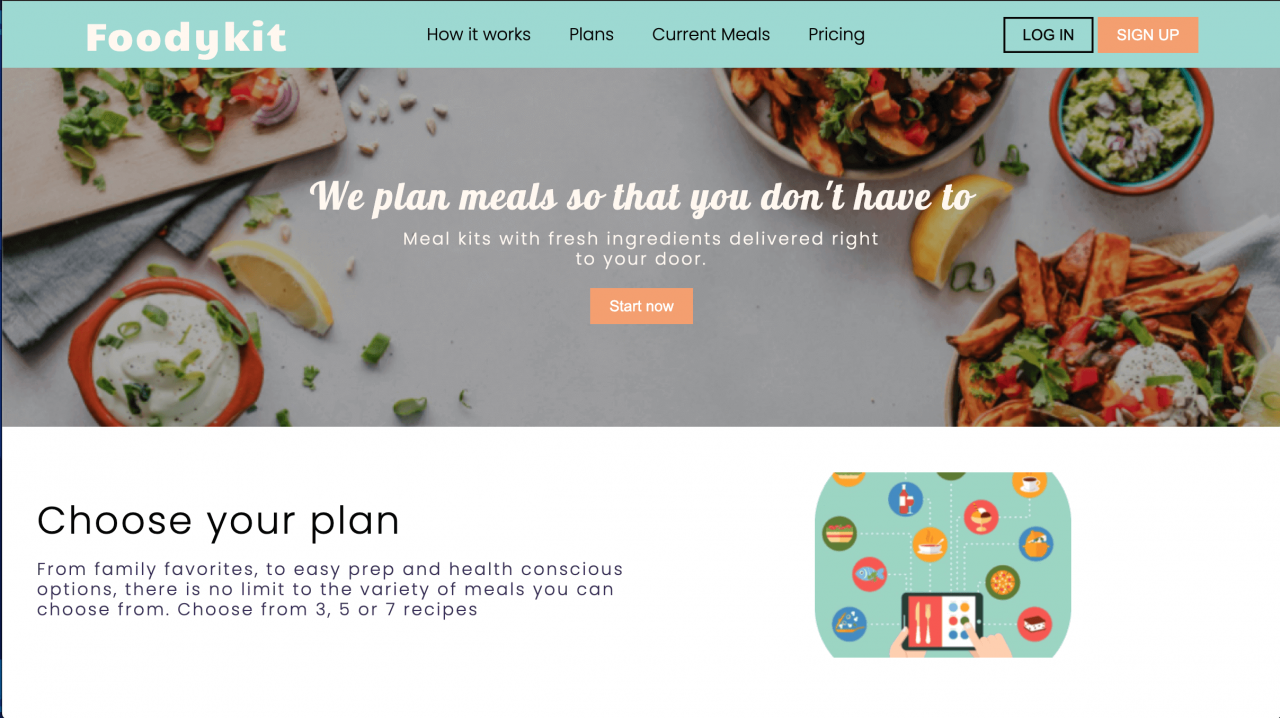
Task: Click the pizza icon in illustration
Action: [x=1002, y=582]
